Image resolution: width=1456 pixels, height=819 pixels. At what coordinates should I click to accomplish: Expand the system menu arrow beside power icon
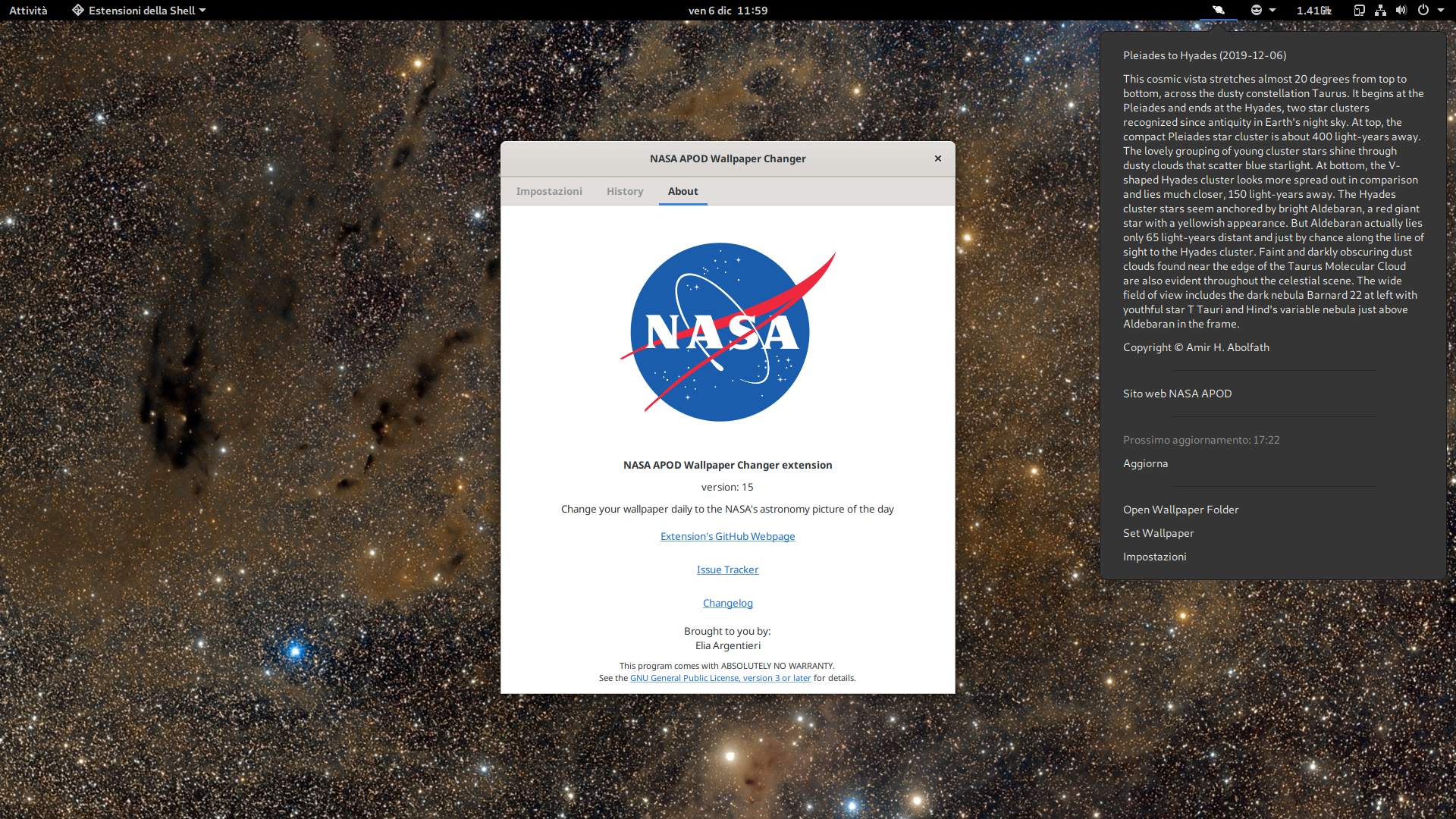[1441, 11]
